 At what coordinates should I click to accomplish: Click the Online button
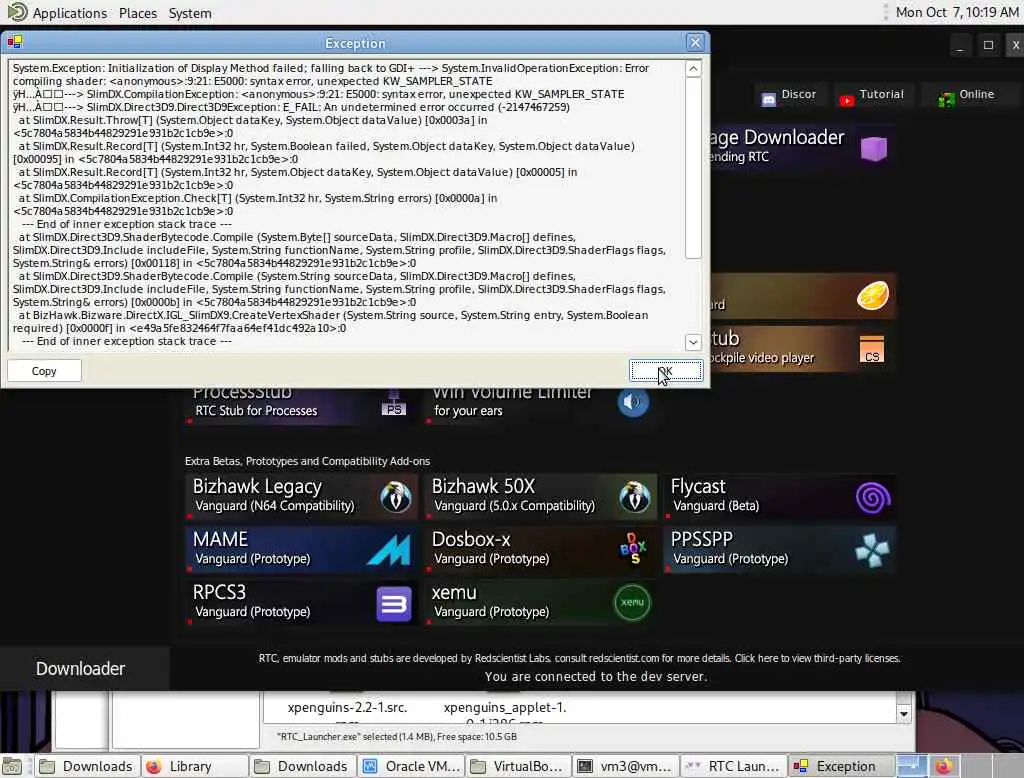pos(968,95)
